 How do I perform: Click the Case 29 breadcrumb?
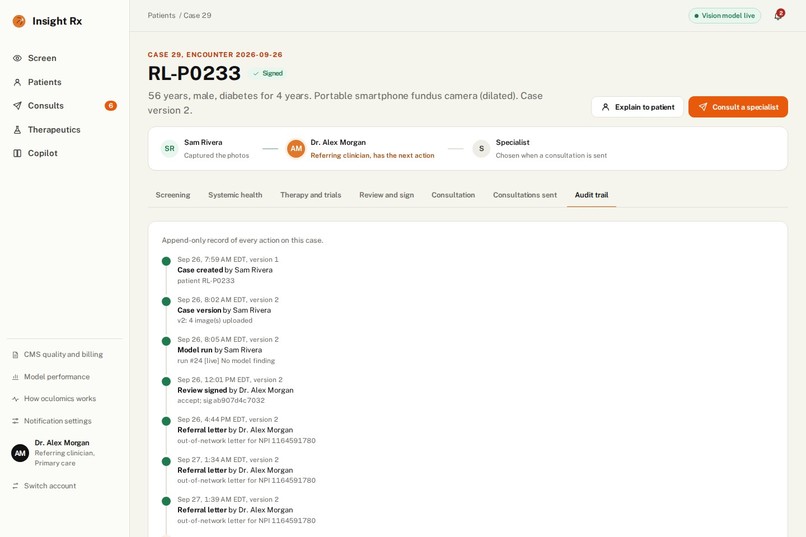pyautogui.click(x=197, y=15)
